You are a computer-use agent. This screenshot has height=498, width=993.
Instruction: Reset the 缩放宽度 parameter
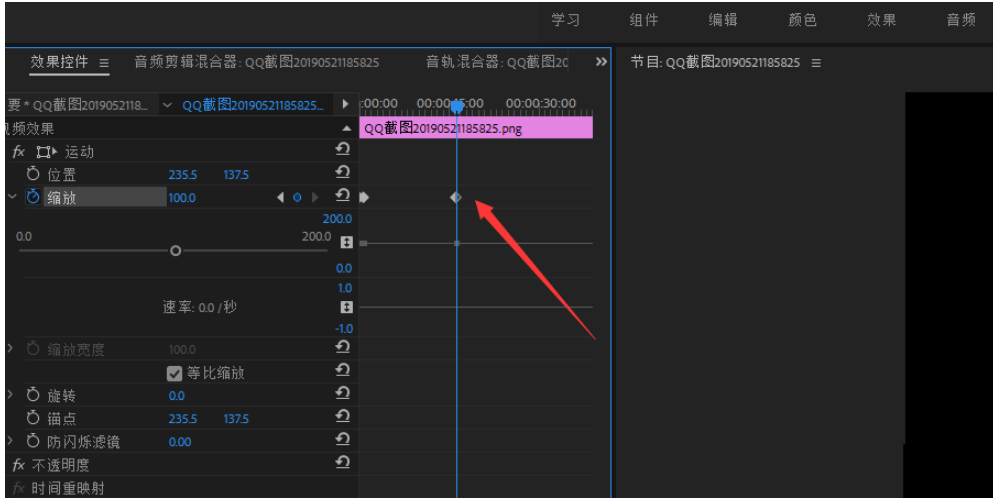pyautogui.click(x=343, y=347)
